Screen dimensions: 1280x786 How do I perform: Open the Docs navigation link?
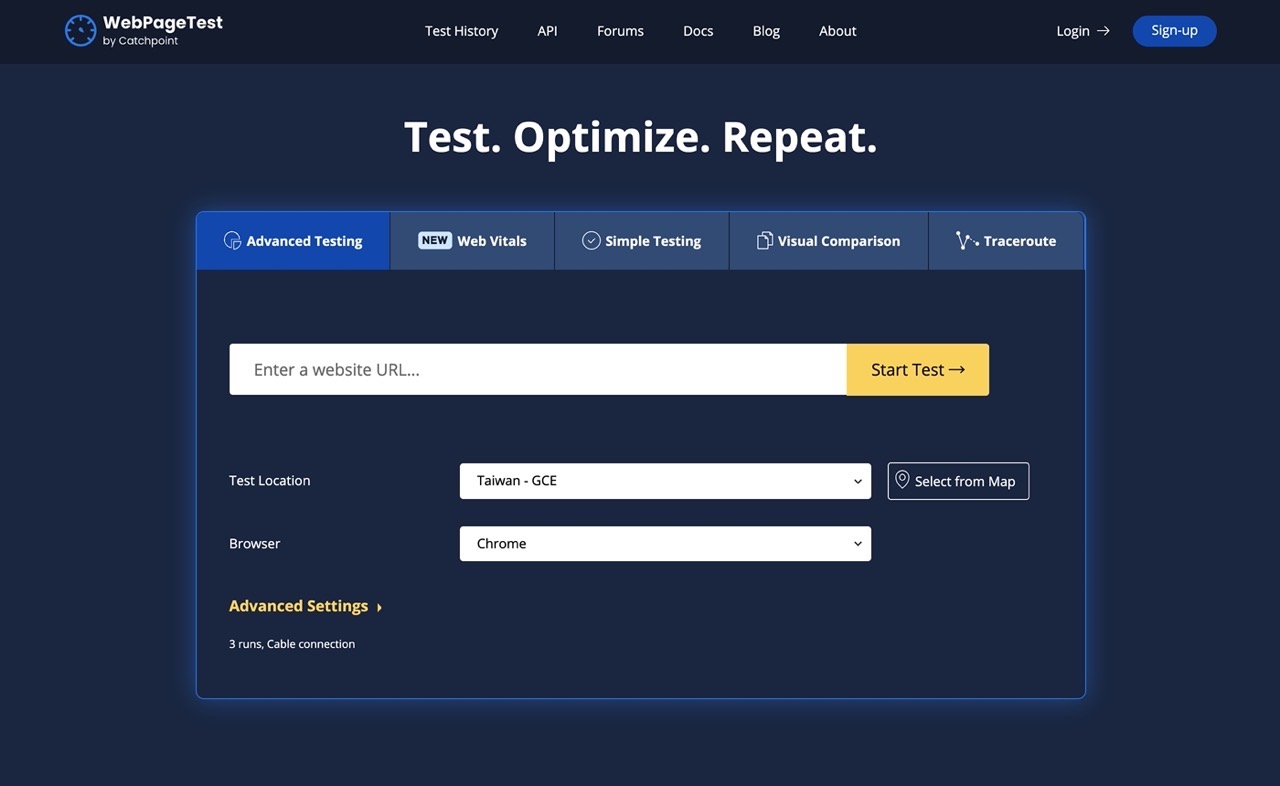tap(698, 31)
